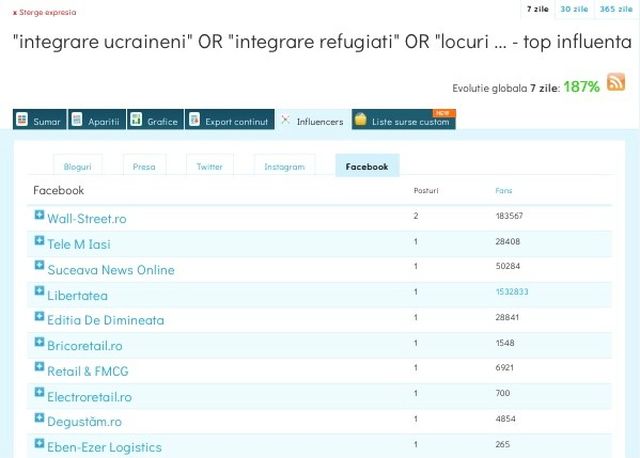The height and width of the screenshot is (458, 640).
Task: Click Bricoretail.ro fans value 1548
Action: pos(505,343)
